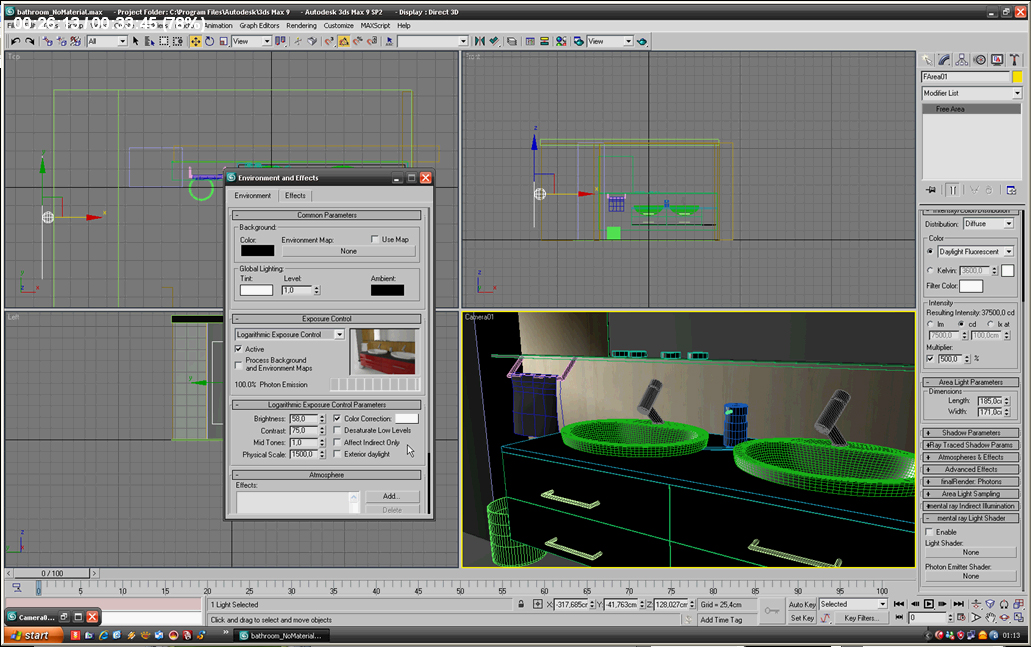Click the Environment Map None button

(x=348, y=251)
